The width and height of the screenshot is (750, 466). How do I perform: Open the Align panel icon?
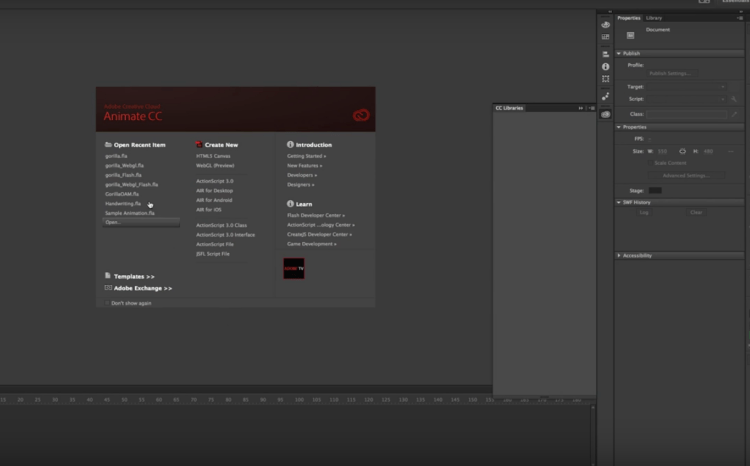[606, 54]
